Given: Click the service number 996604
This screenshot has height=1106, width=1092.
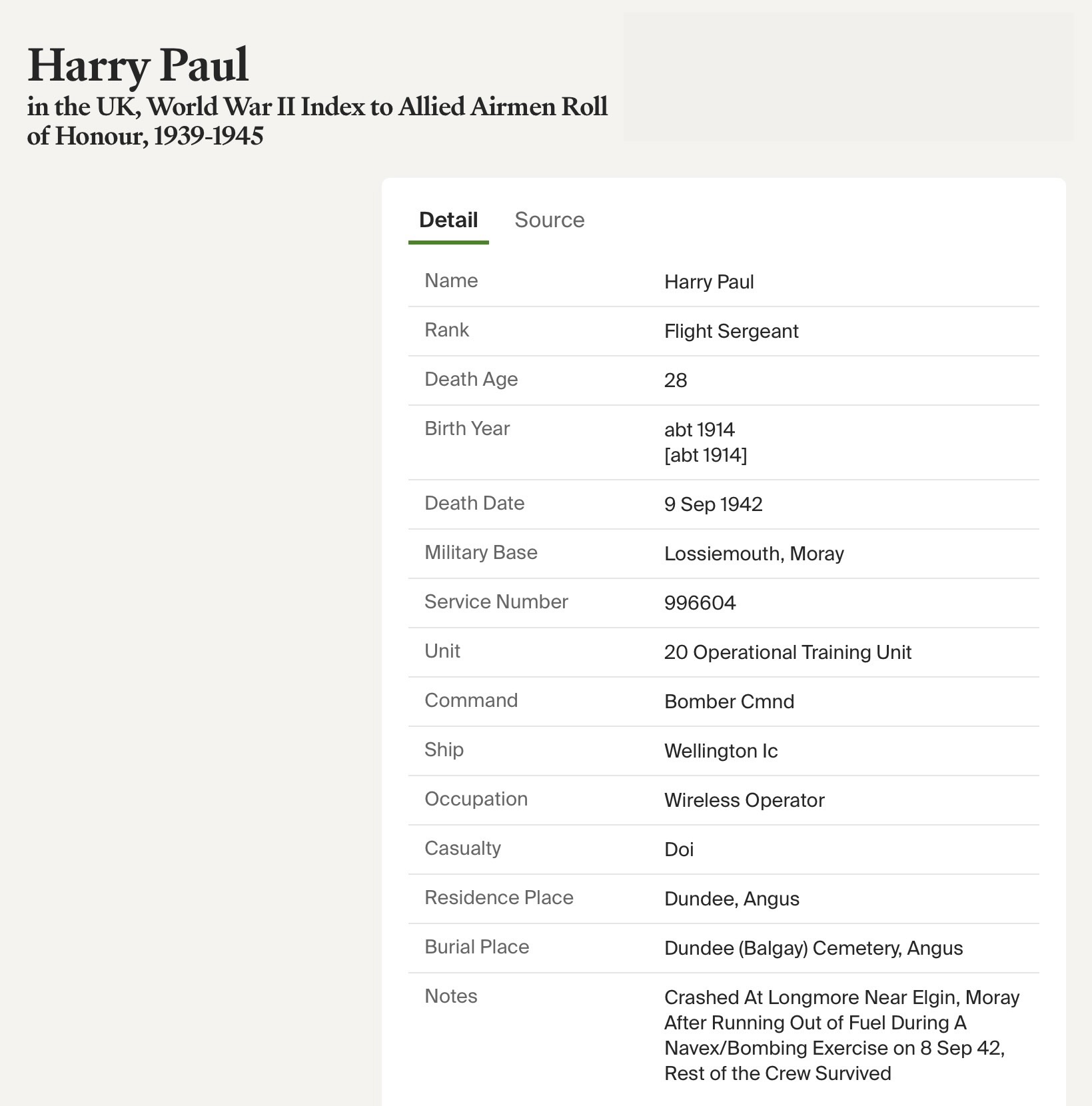Looking at the screenshot, I should [700, 603].
